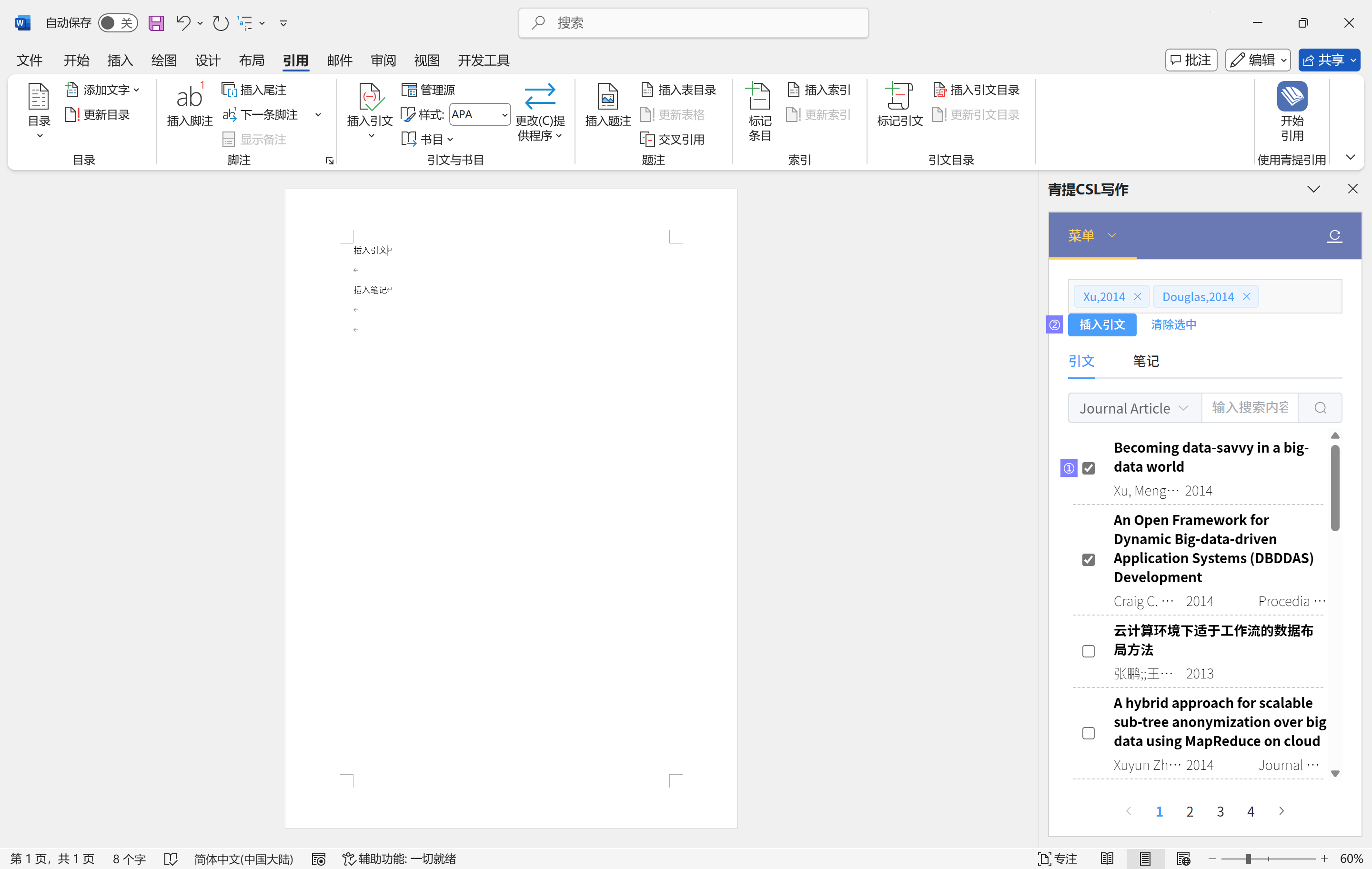Click the save icon in title bar
The image size is (1372, 869).
pyautogui.click(x=156, y=23)
